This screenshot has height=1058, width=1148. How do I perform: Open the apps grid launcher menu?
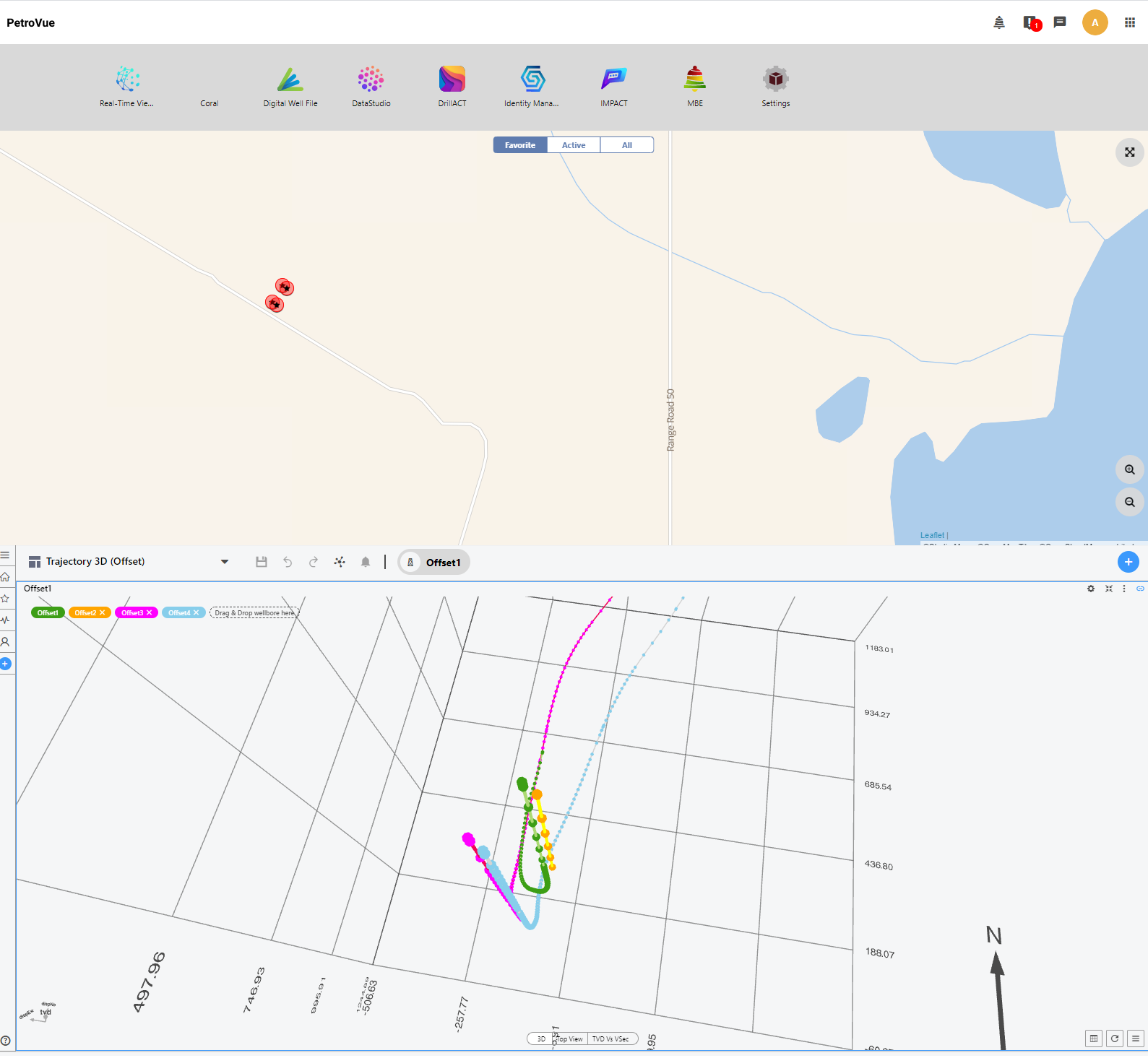point(1129,23)
